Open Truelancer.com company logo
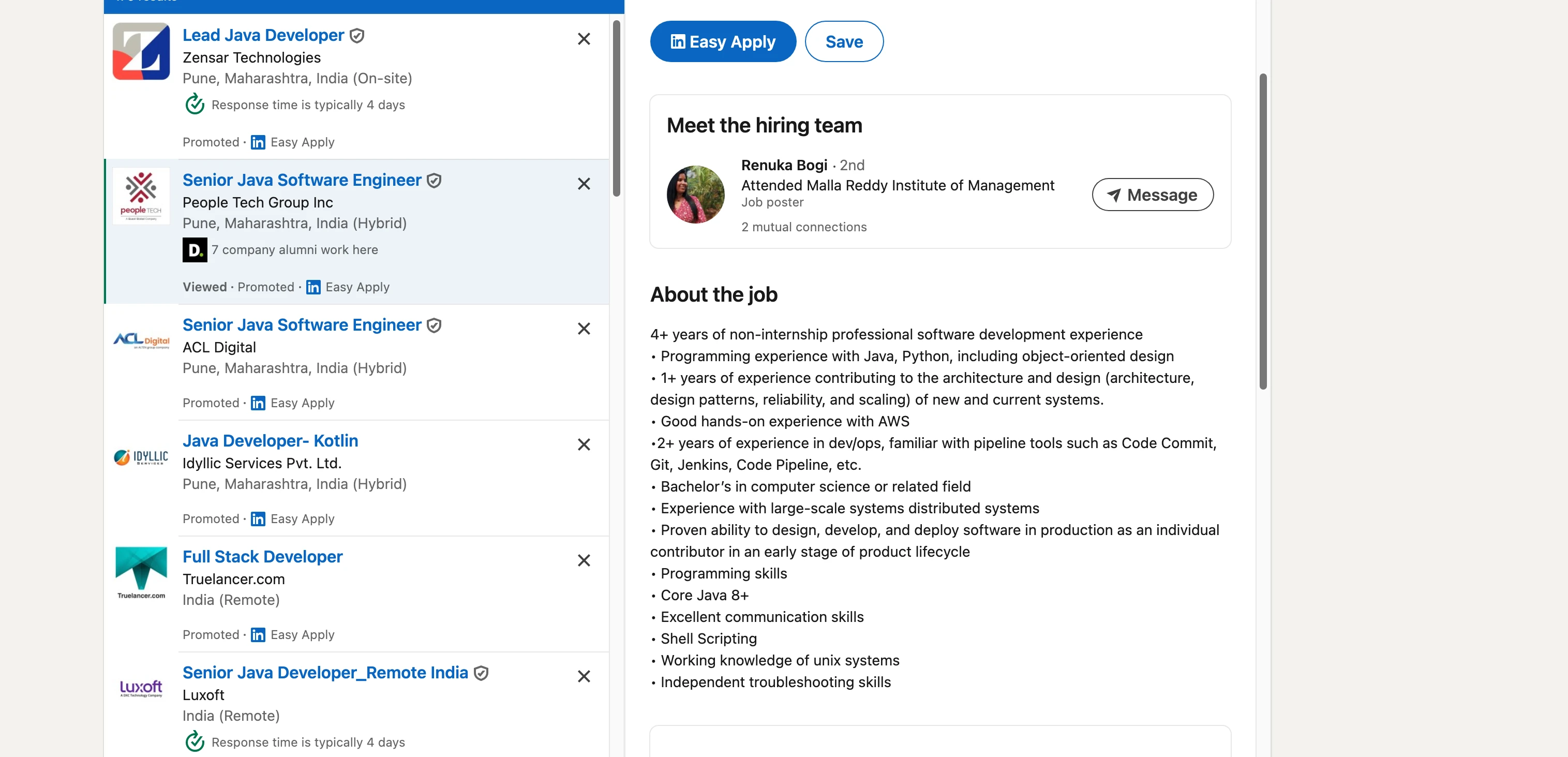 [141, 572]
